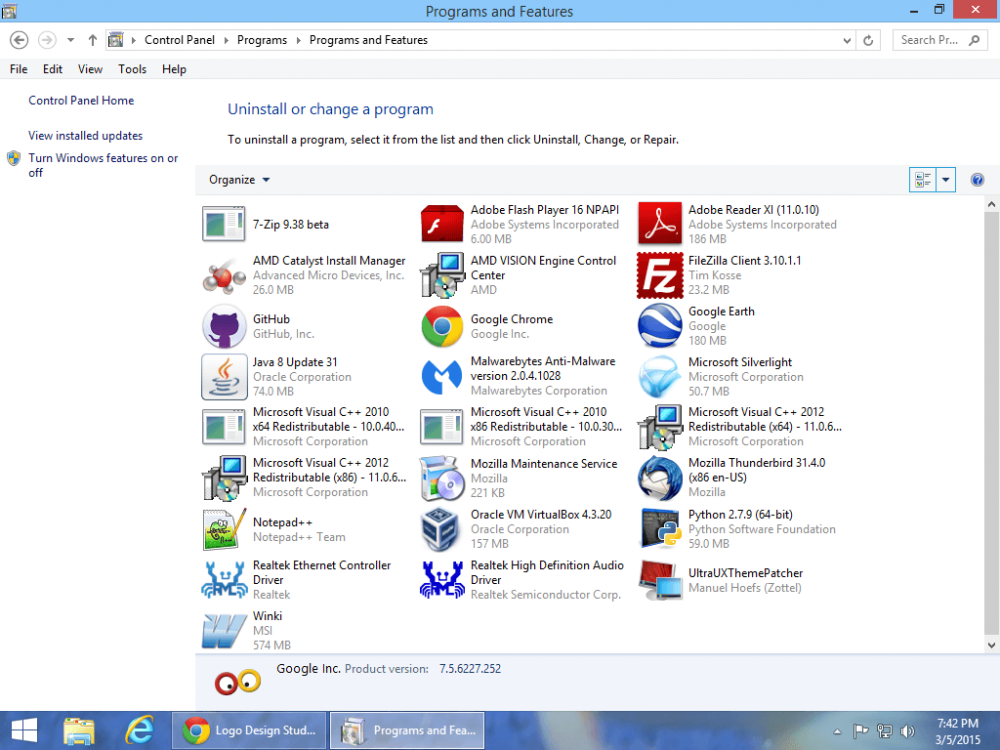
Task: Show hidden system tray icons
Action: tap(837, 732)
